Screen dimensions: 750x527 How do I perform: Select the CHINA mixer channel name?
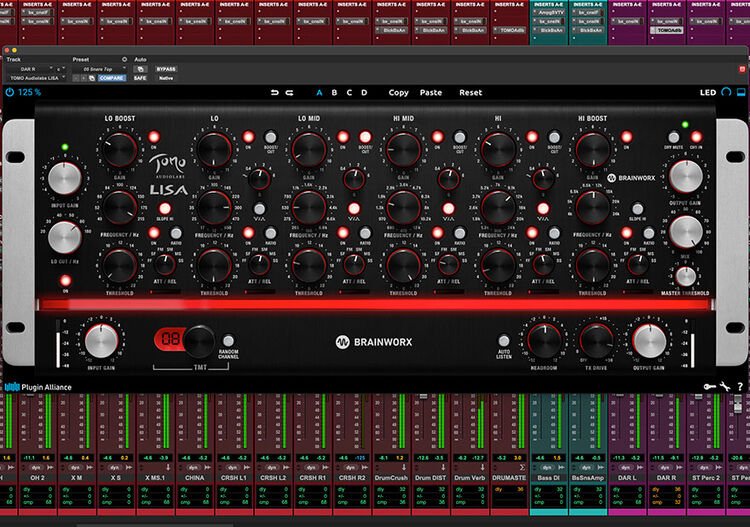(x=195, y=478)
